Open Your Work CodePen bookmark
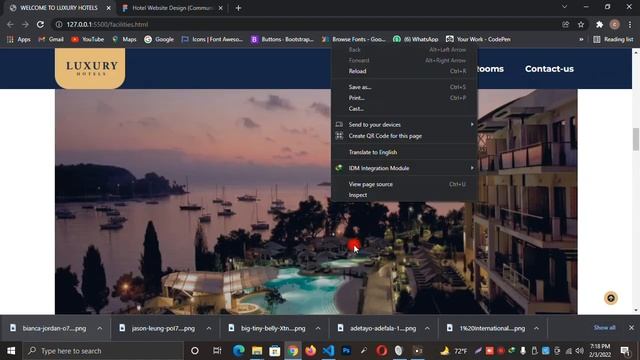This screenshot has height=360, width=640. pyautogui.click(x=478, y=39)
